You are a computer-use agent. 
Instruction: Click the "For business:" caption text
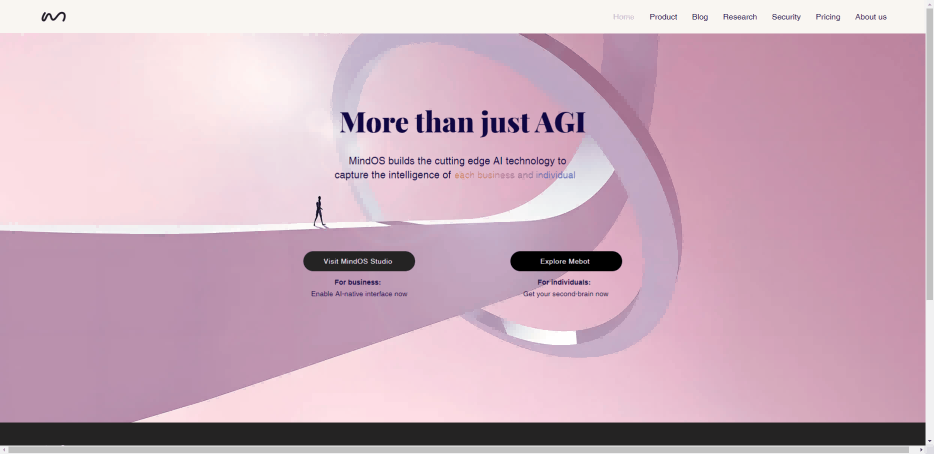[358, 282]
